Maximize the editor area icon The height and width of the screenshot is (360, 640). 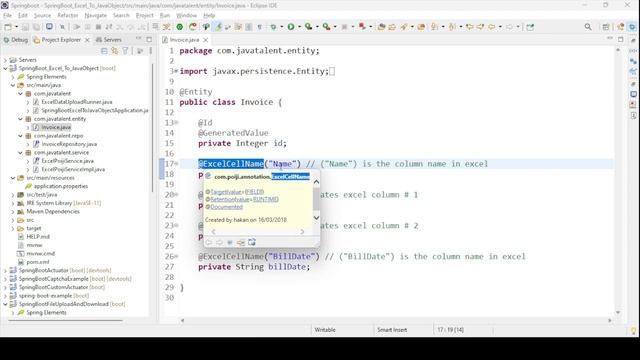tap(621, 39)
